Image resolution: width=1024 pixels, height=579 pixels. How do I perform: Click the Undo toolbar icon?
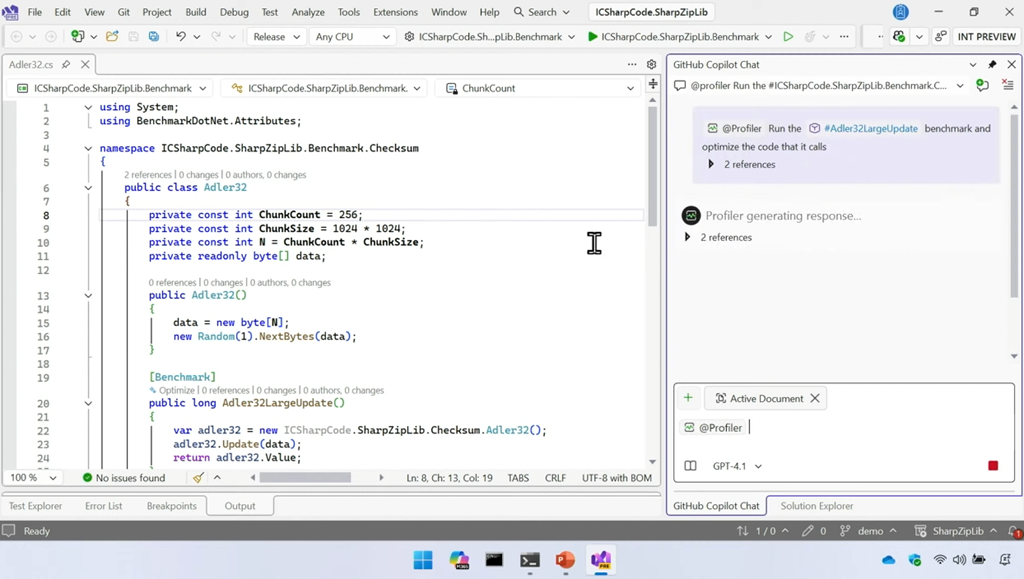tap(181, 37)
